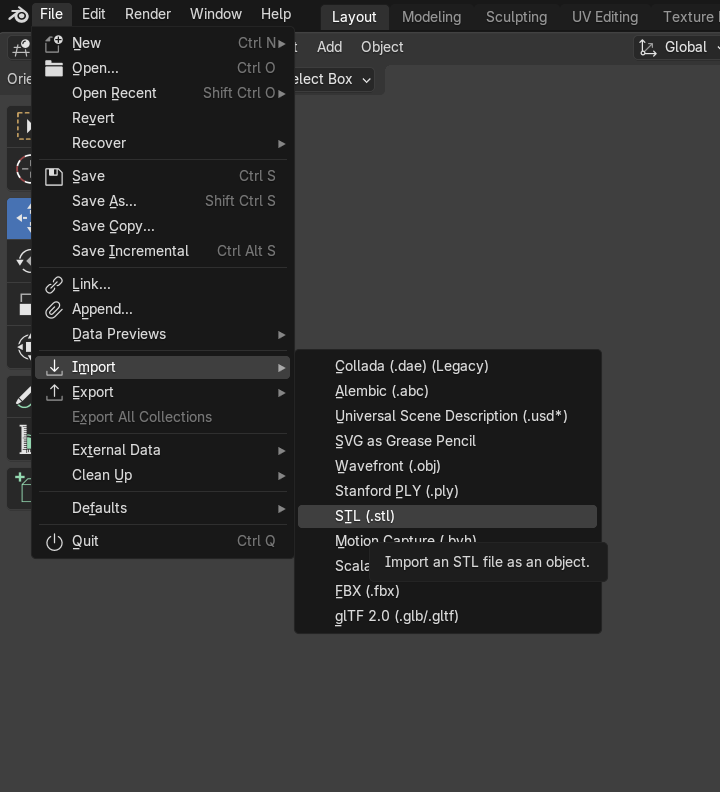
Task: Expand the Data Previews submenu
Action: (x=163, y=334)
